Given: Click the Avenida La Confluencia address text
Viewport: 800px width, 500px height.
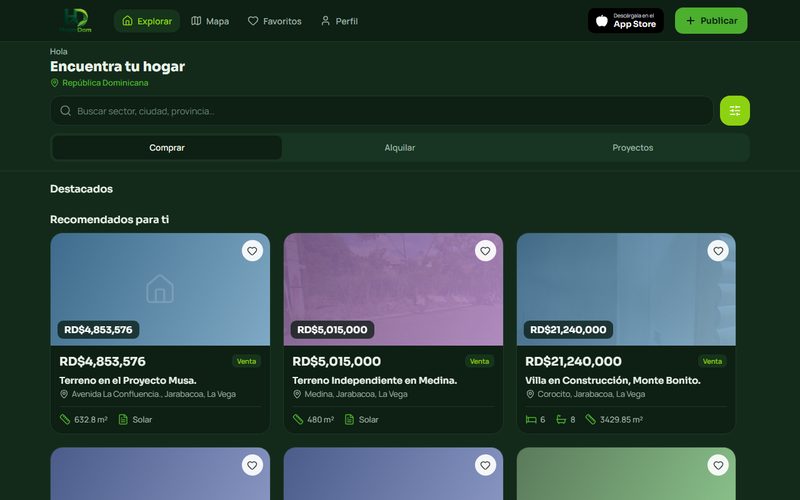Looking at the screenshot, I should pos(154,394).
